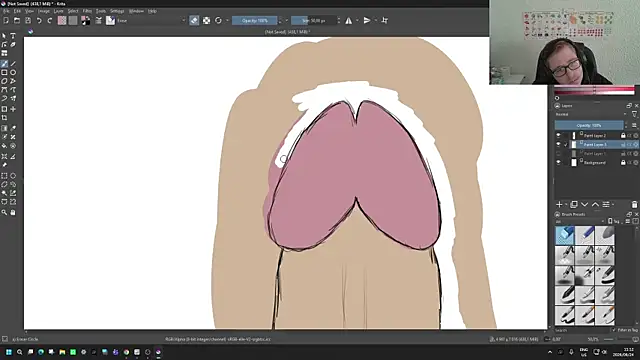Add a new paint layer
Viewport: 640px width, 360px height.
point(559,204)
